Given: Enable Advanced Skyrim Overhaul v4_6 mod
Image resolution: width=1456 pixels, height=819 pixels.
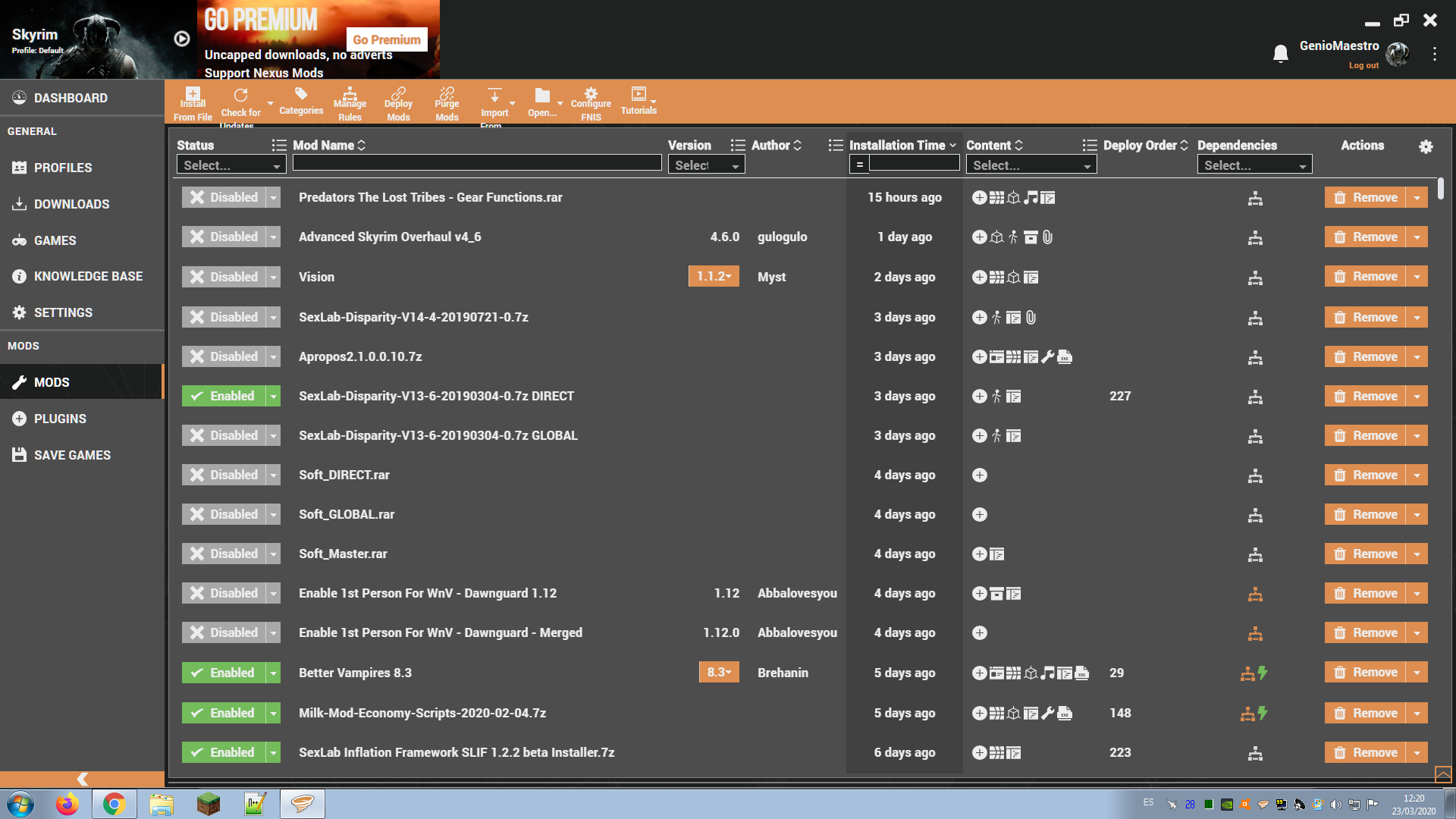Looking at the screenshot, I should [224, 237].
